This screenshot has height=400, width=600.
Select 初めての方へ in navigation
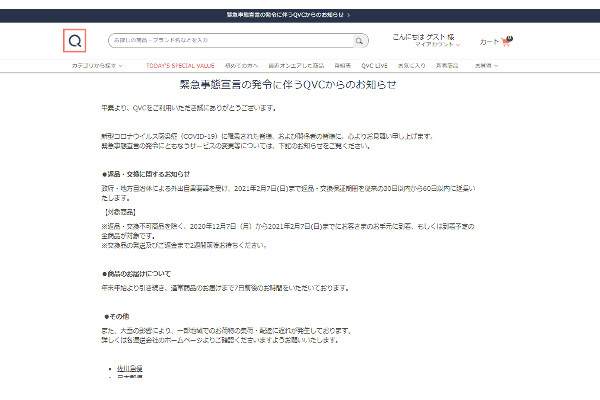point(239,65)
